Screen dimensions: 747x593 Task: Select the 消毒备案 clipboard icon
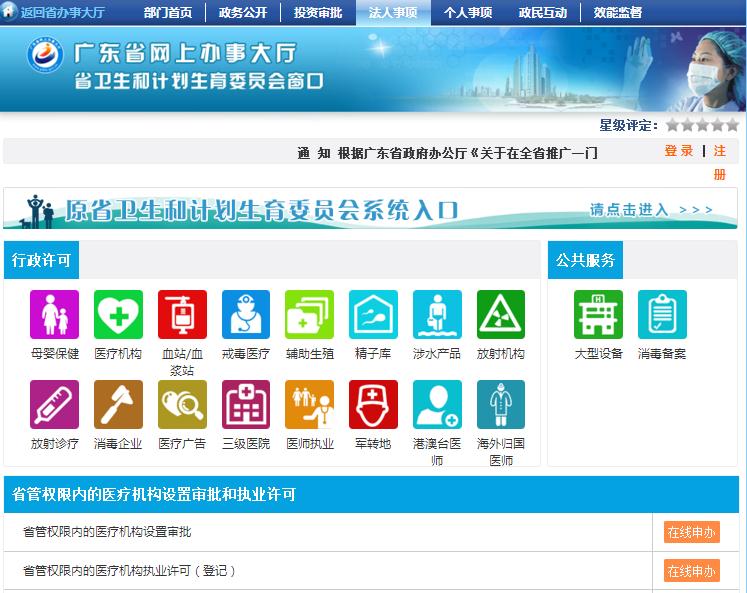coord(662,314)
